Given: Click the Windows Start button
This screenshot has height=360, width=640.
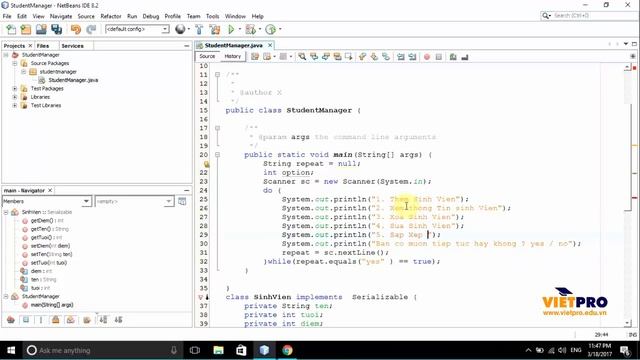Looking at the screenshot, I should [11, 350].
